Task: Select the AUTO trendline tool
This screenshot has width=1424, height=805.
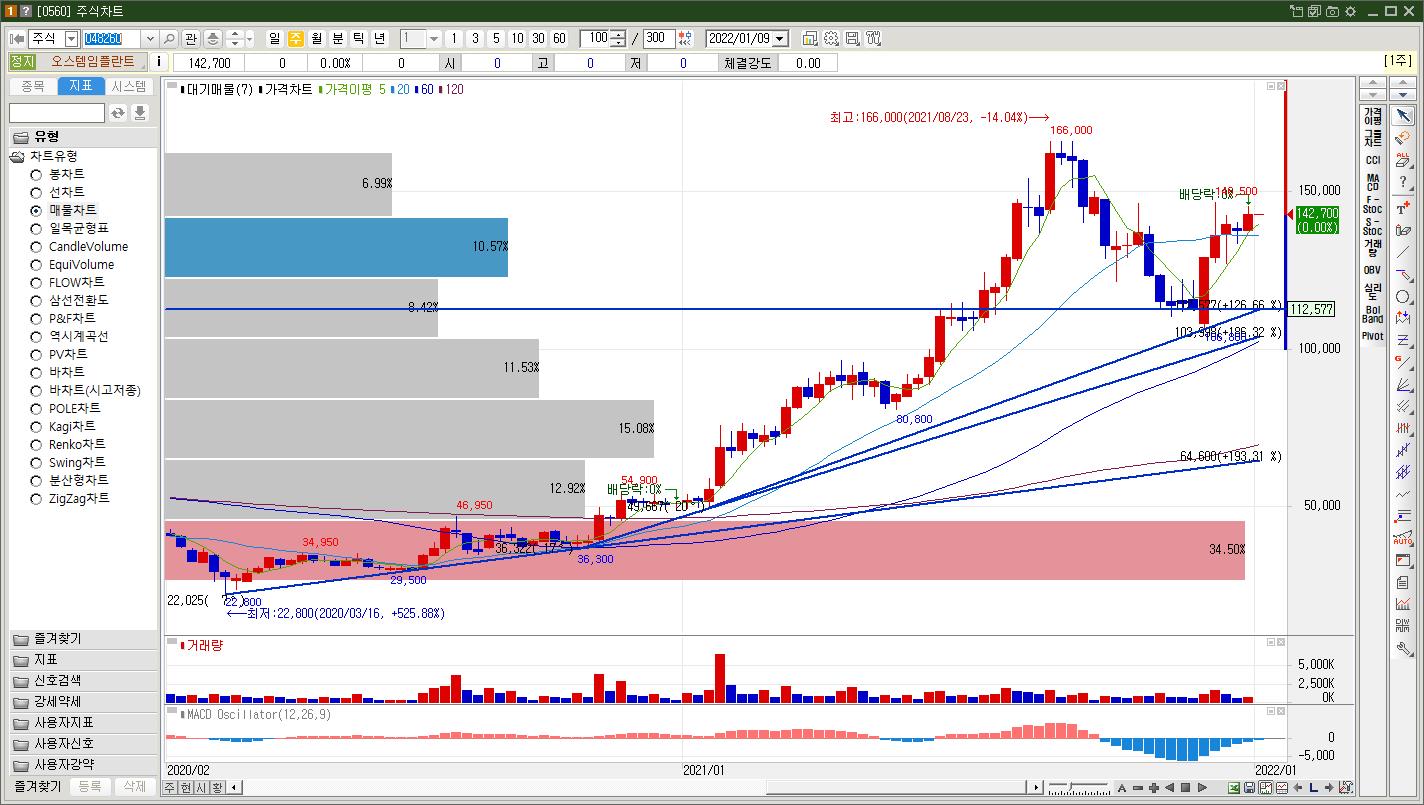Action: (1403, 539)
